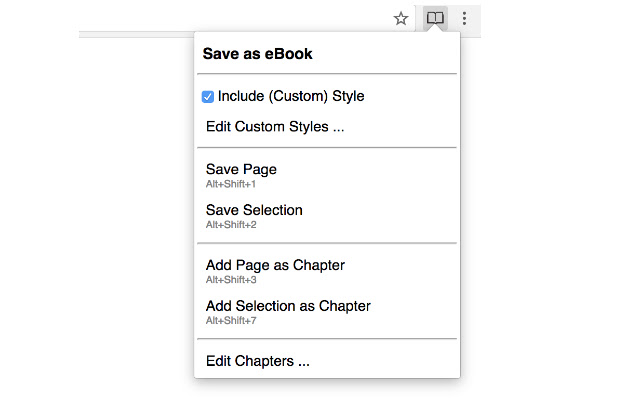Click the Alt+Shift+7 shortcut hint

coord(231,321)
